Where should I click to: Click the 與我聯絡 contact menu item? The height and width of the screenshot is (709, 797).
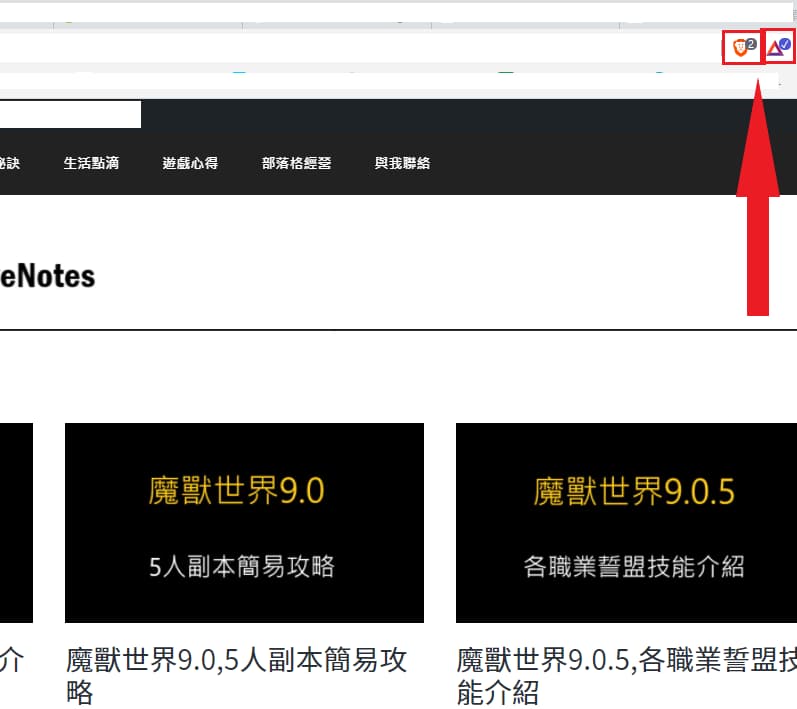pyautogui.click(x=402, y=163)
